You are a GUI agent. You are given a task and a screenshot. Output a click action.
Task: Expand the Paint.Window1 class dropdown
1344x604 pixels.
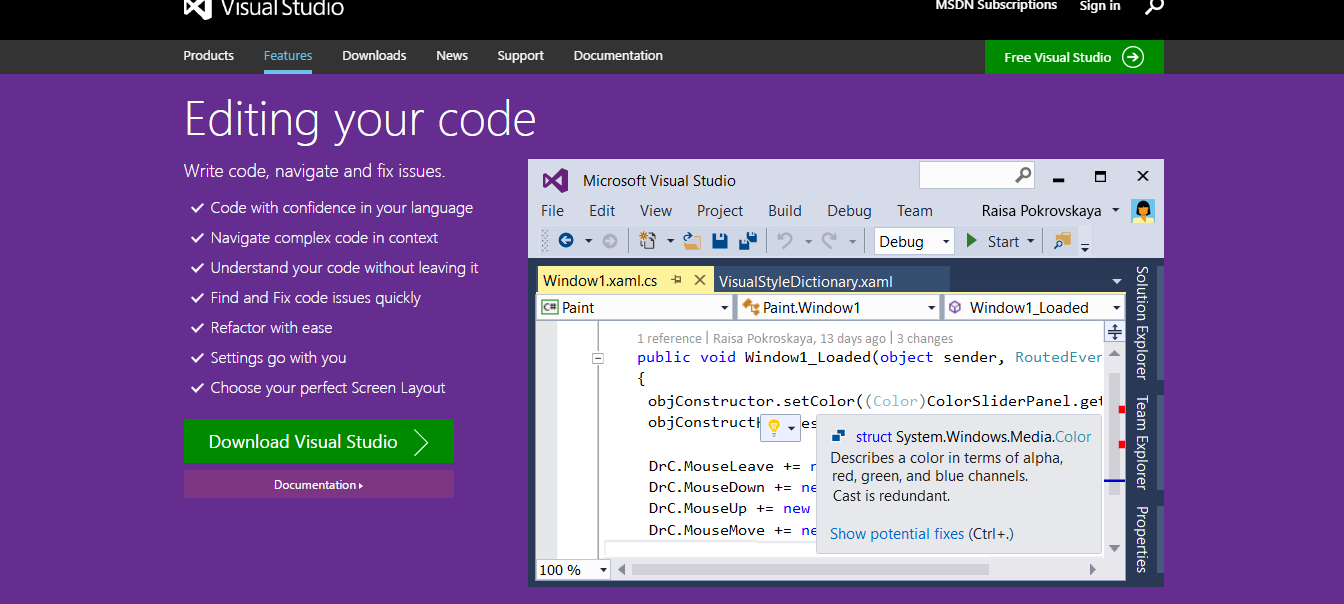pos(931,308)
